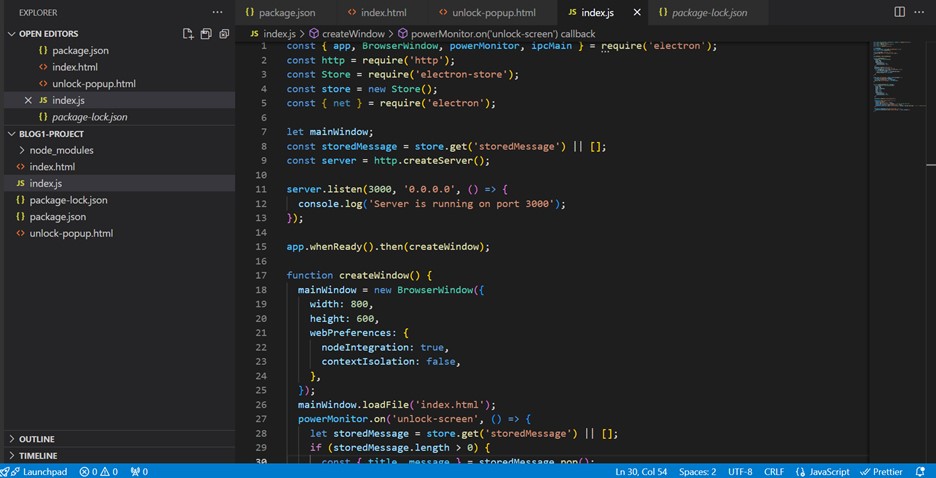936x478 pixels.
Task: Click the Save All icon in Open Editors
Action: [x=206, y=34]
